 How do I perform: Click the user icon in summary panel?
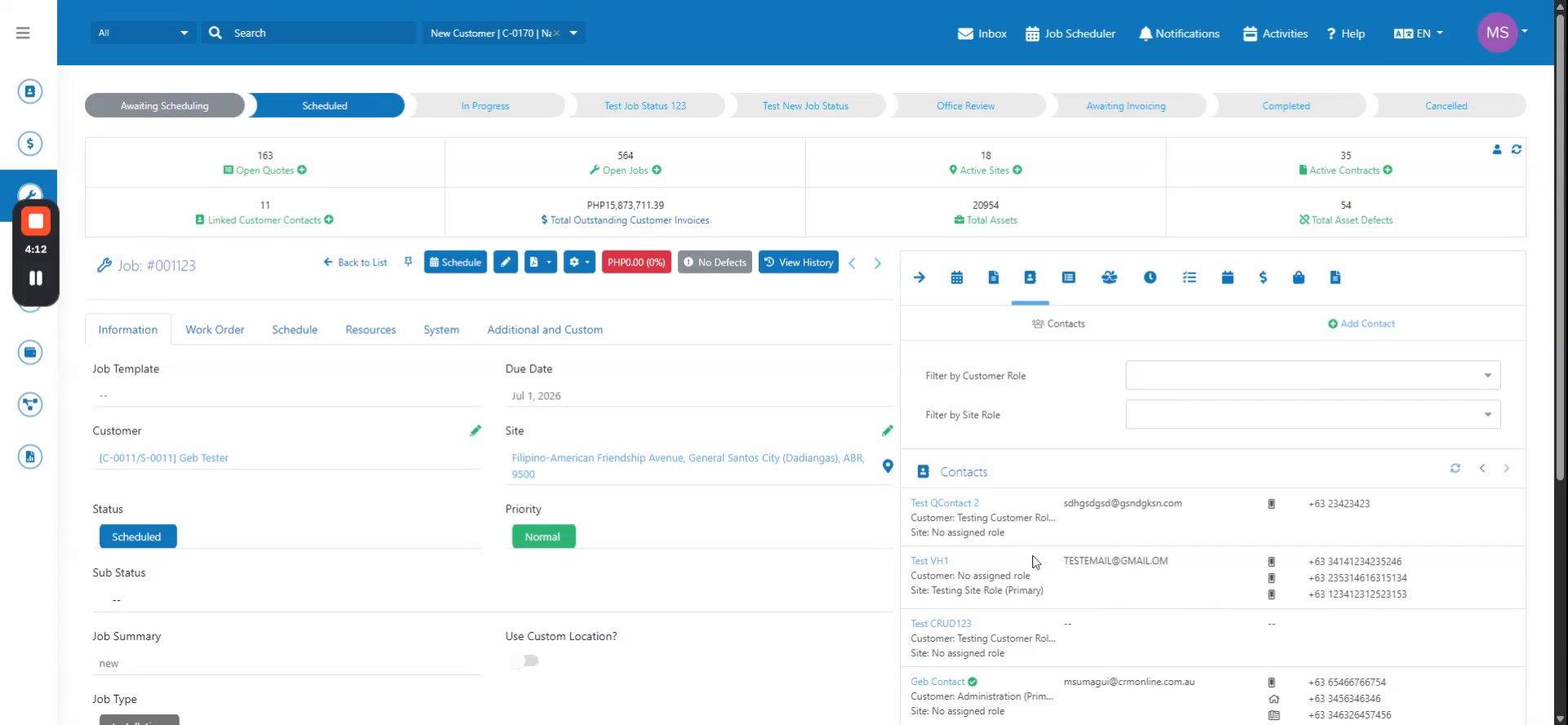pyautogui.click(x=1497, y=149)
